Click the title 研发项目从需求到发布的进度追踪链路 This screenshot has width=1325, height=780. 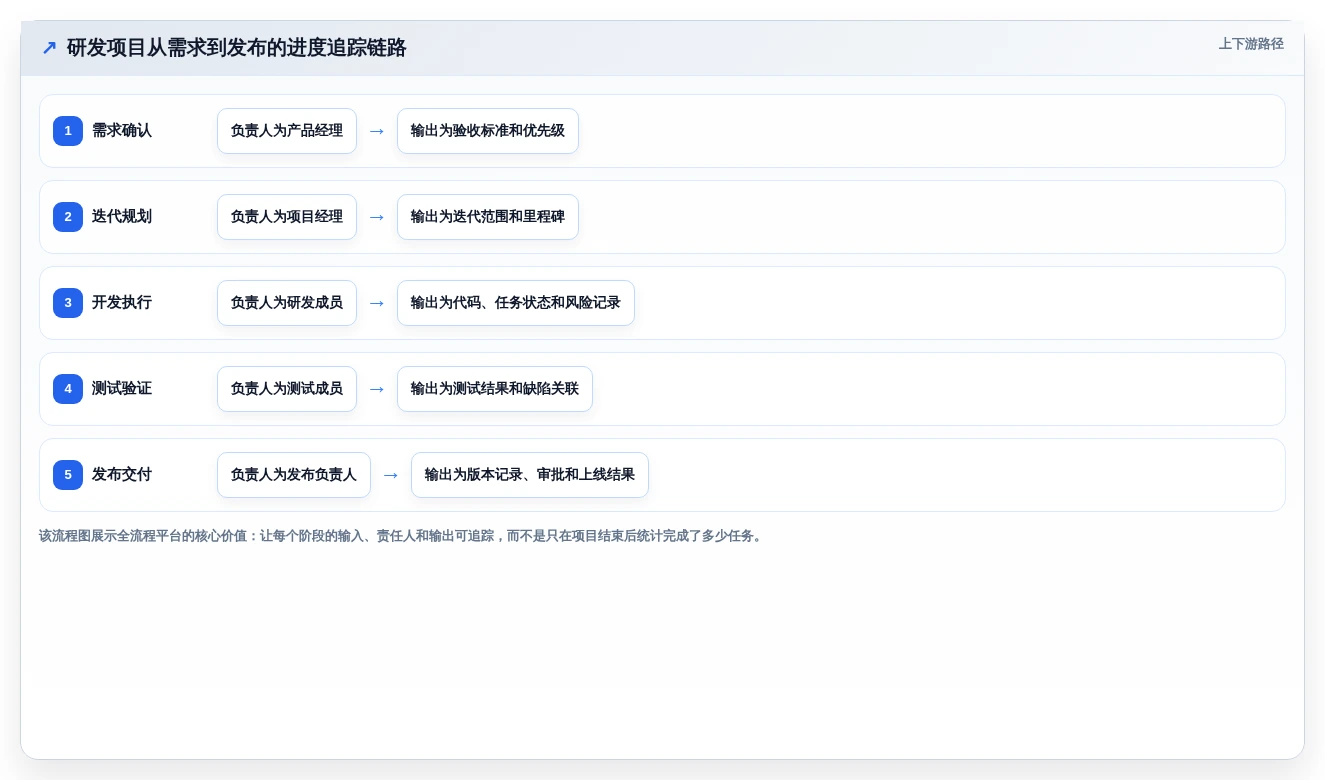[x=237, y=47]
